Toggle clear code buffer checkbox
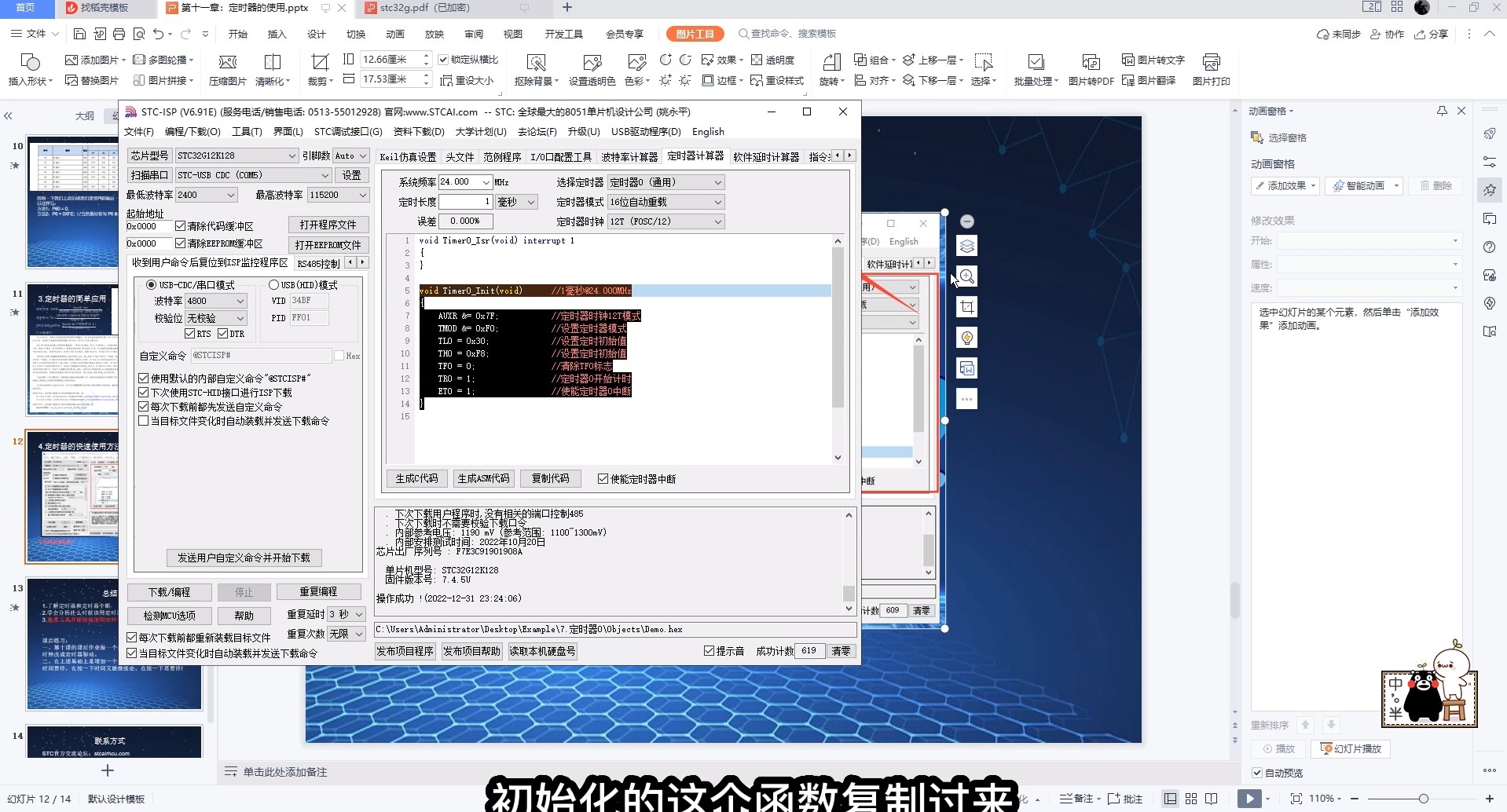Screen dimensions: 1507x812 (181, 226)
